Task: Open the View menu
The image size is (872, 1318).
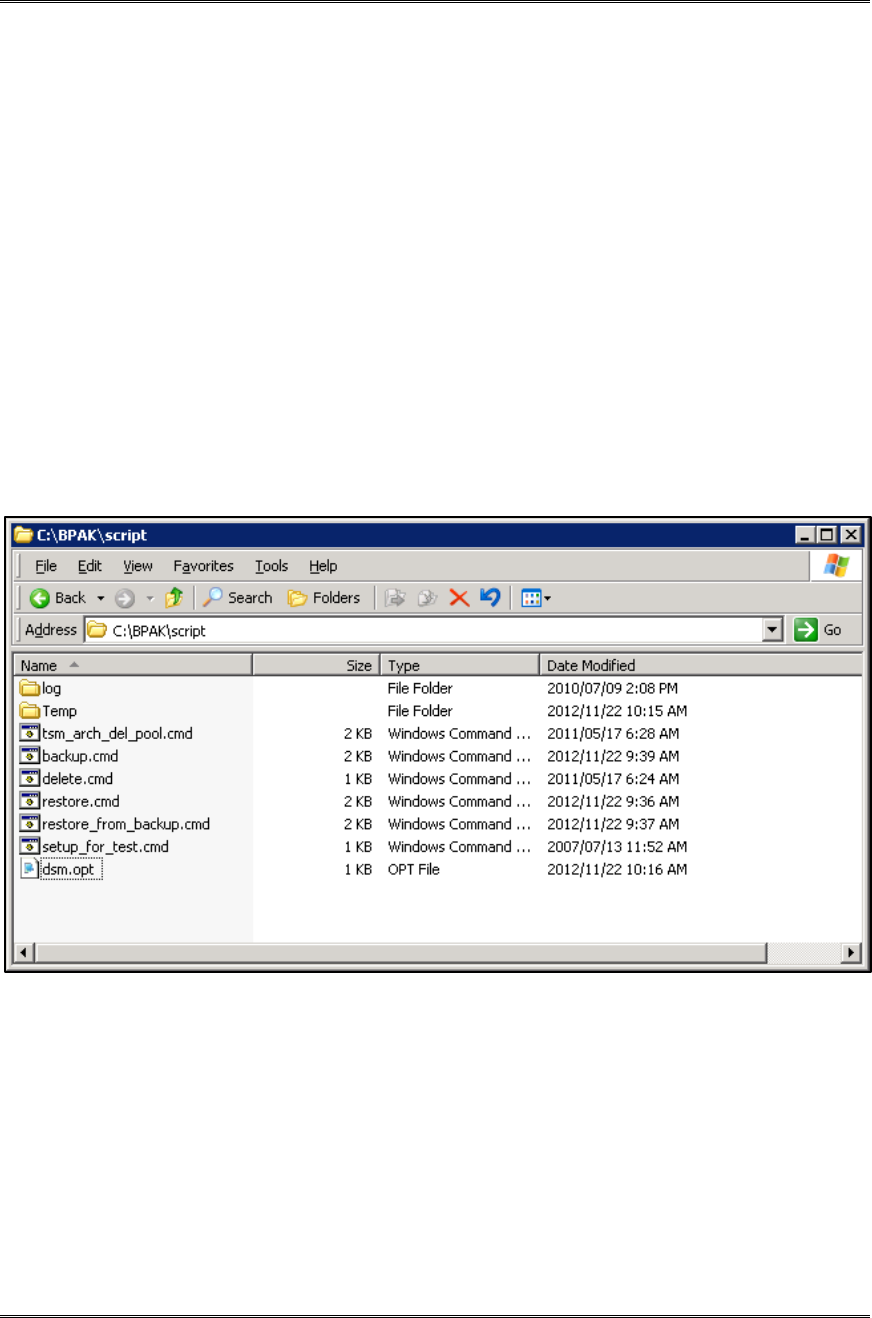Action: [x=138, y=566]
